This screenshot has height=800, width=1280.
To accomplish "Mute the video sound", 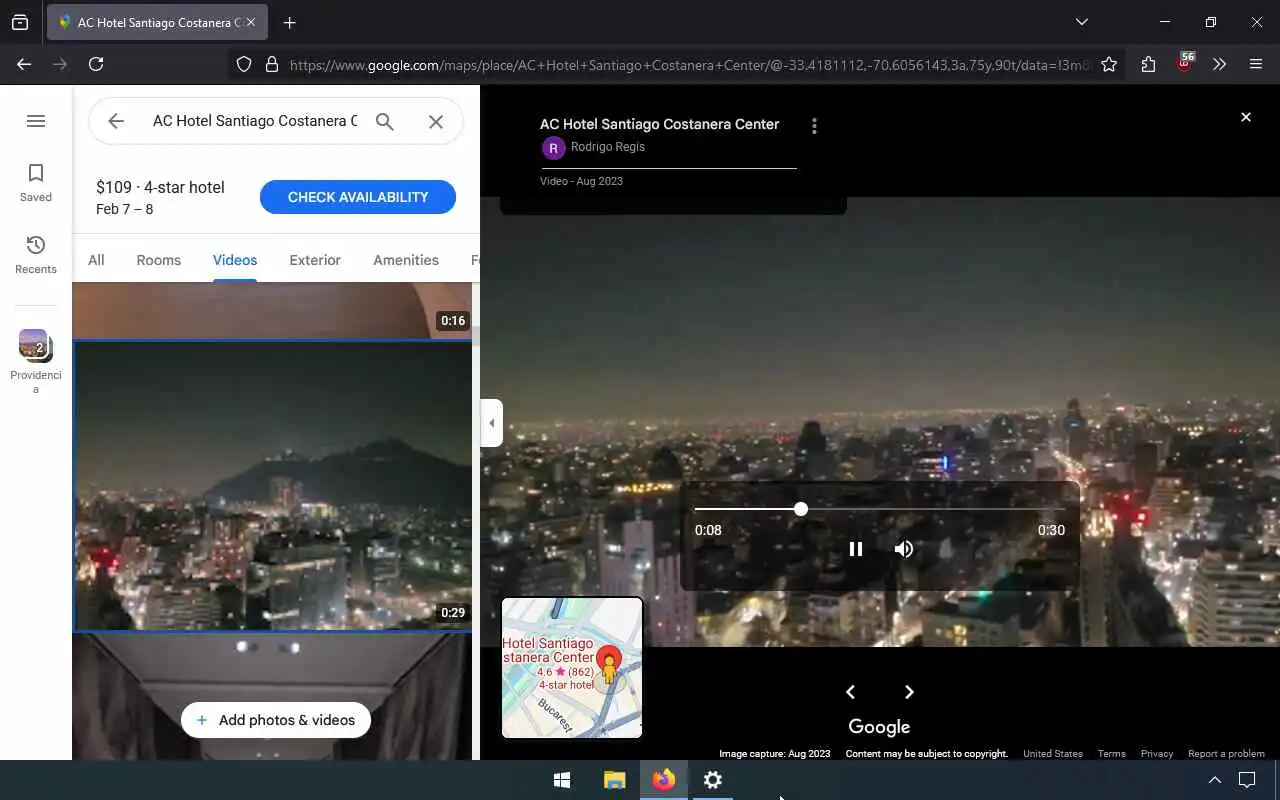I will (x=904, y=549).
